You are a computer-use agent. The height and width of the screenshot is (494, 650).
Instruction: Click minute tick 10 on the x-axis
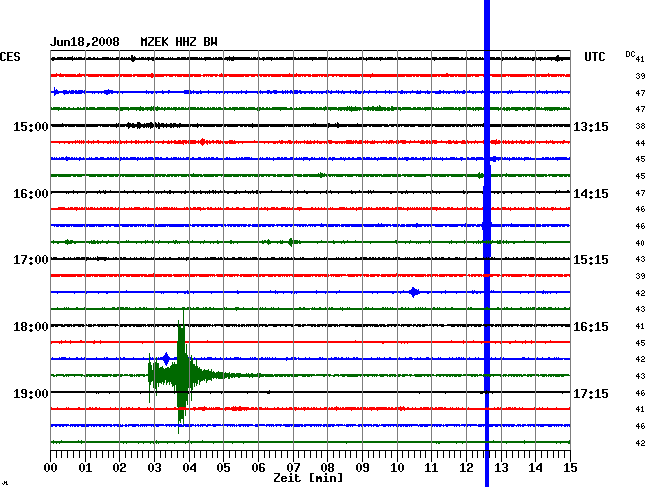(397, 467)
